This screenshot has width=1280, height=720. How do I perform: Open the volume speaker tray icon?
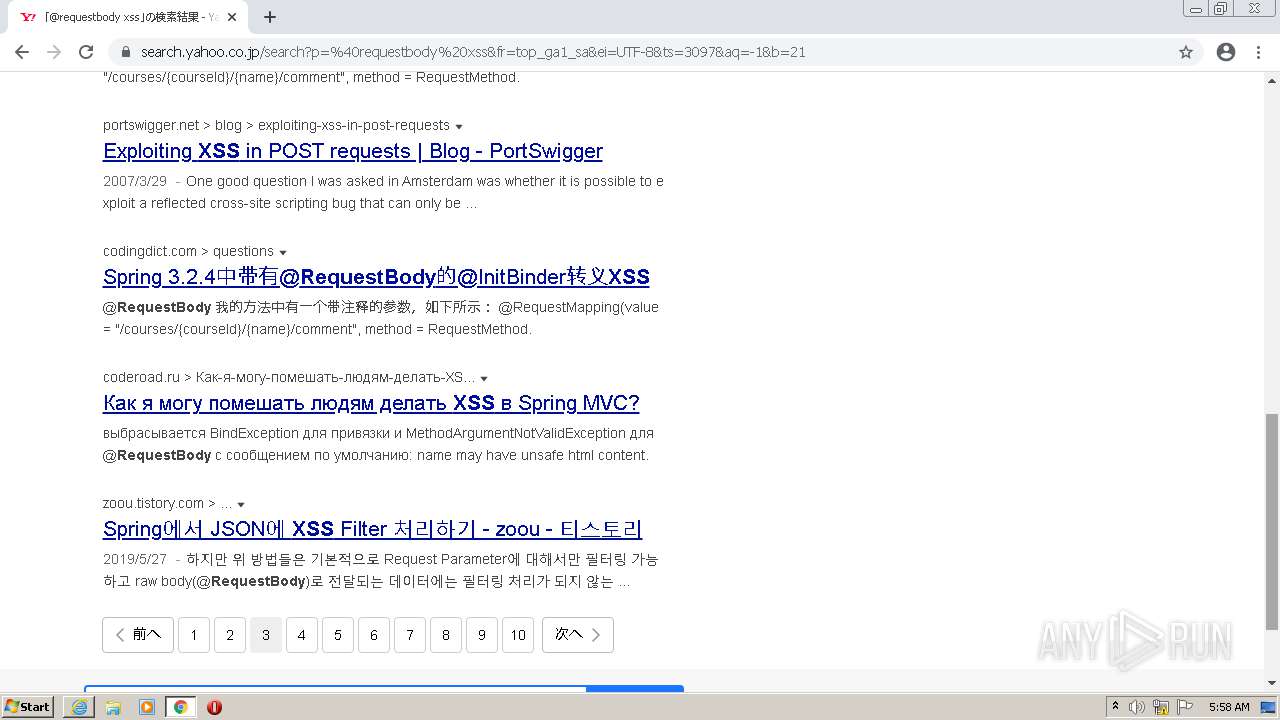[x=1137, y=707]
